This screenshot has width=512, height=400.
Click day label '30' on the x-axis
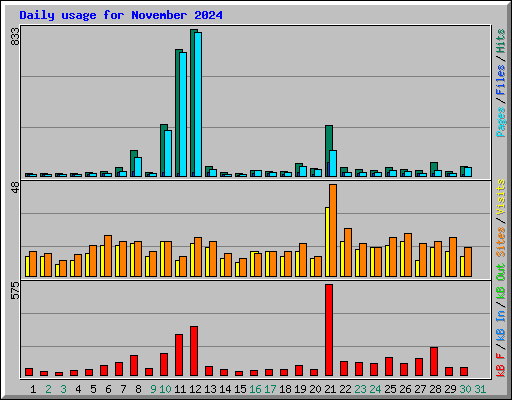pos(465,389)
